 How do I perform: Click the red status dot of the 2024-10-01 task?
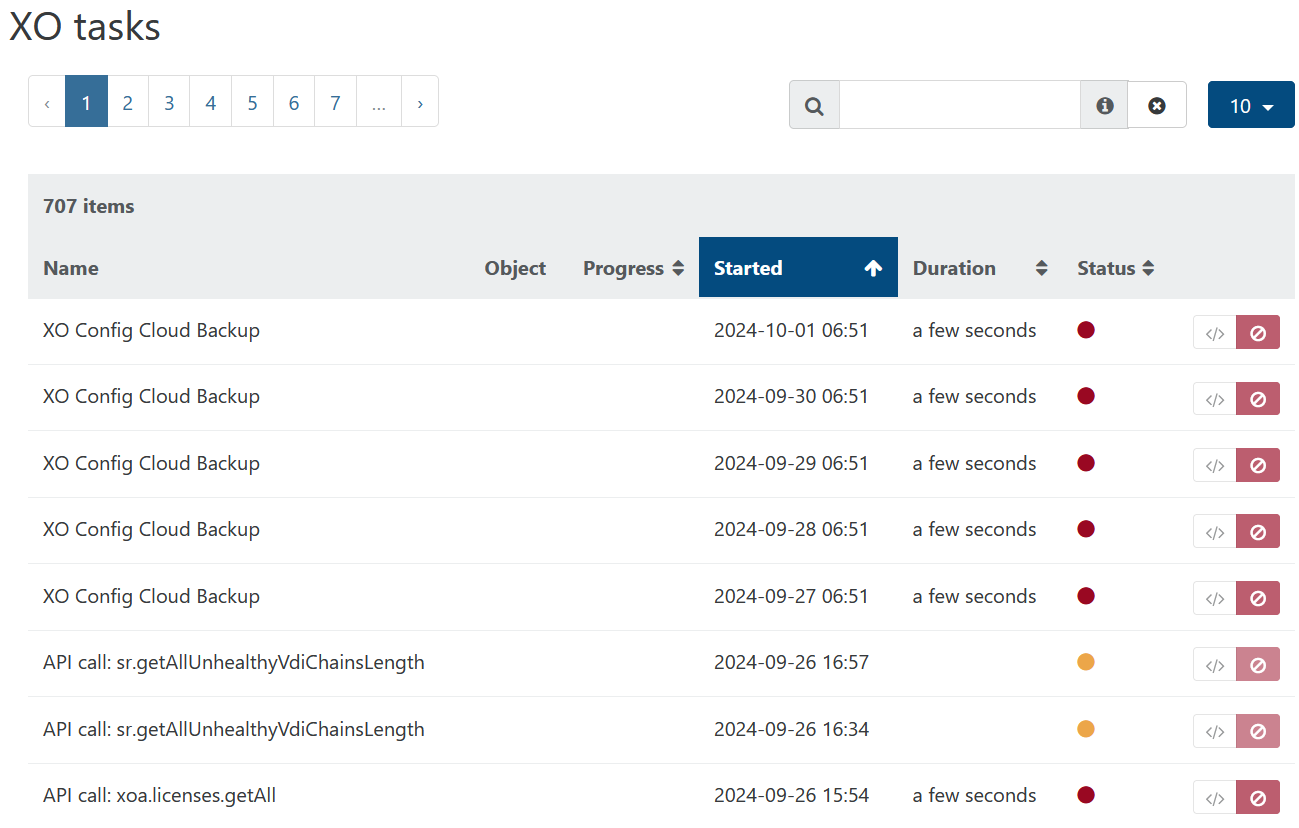[1086, 329]
